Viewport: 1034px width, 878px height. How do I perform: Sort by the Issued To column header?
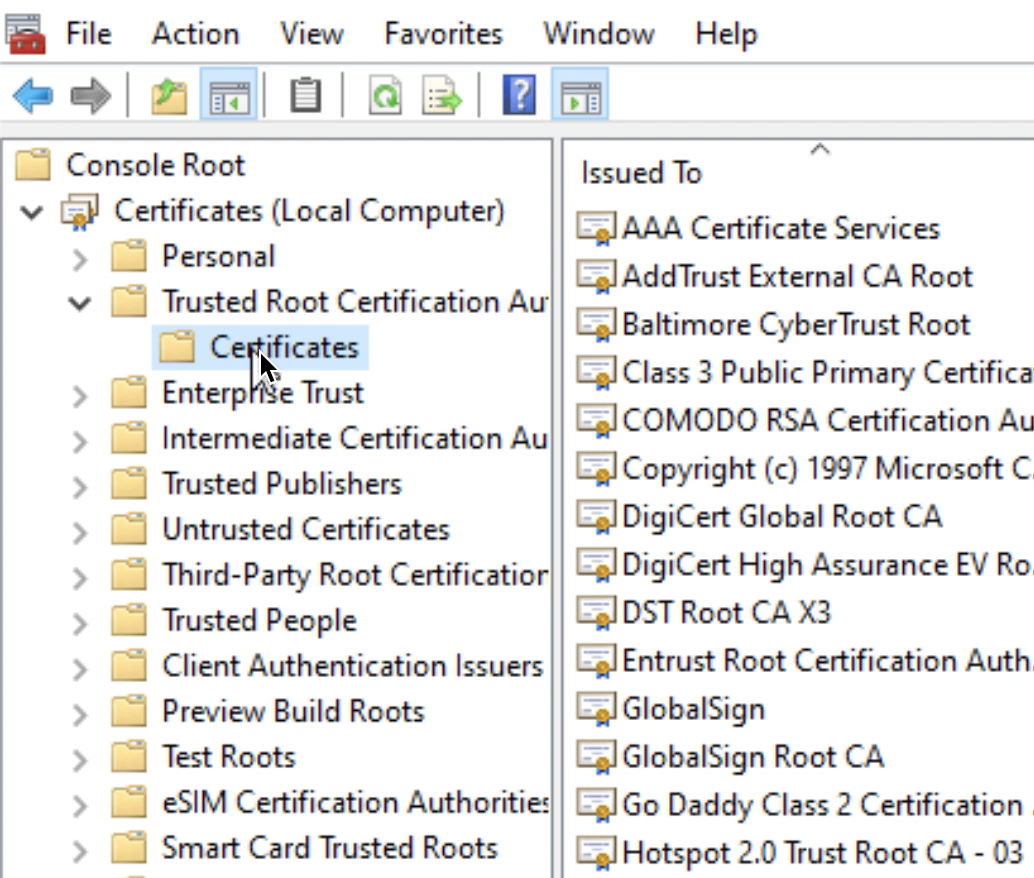[641, 173]
